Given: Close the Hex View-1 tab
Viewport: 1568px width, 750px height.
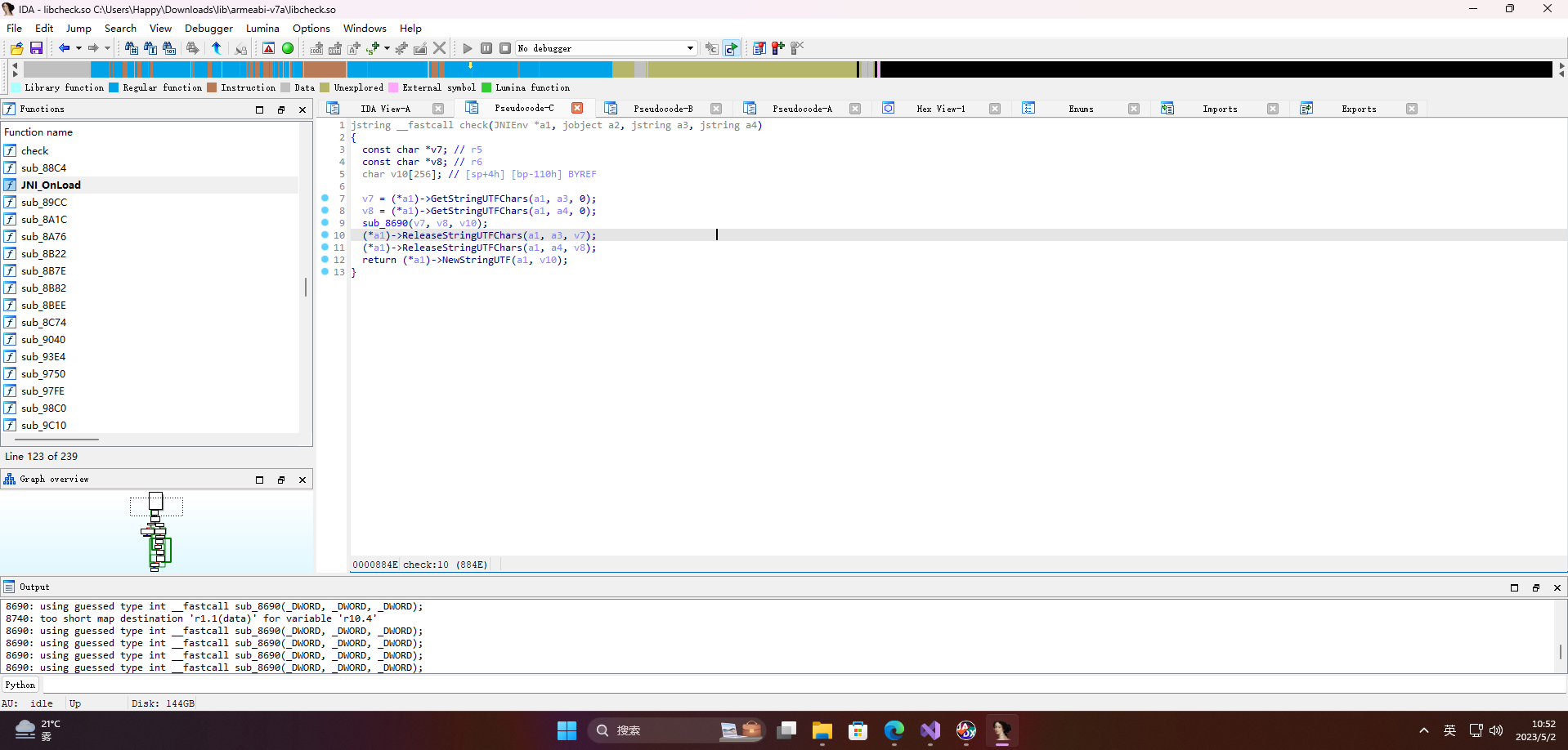Looking at the screenshot, I should tap(995, 109).
